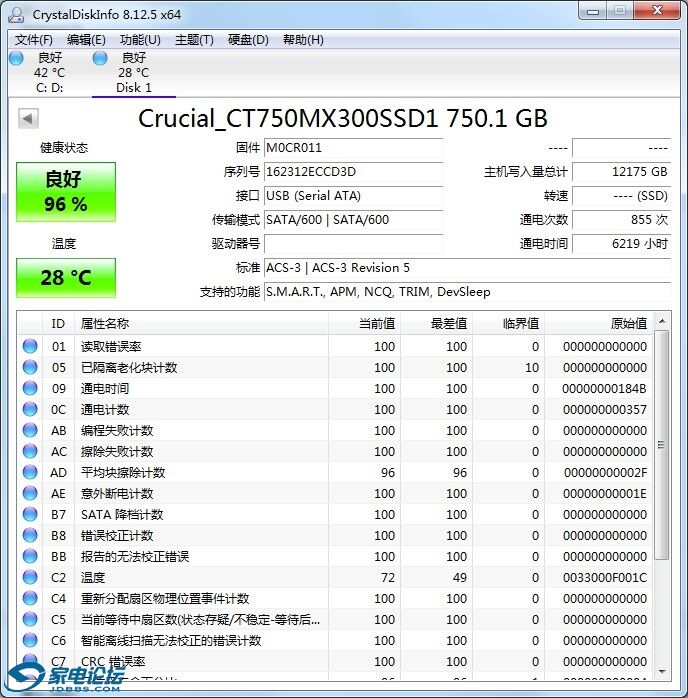Click the vertical scrollbar thumb of the attribute list
The image size is (688, 698).
[x=662, y=445]
